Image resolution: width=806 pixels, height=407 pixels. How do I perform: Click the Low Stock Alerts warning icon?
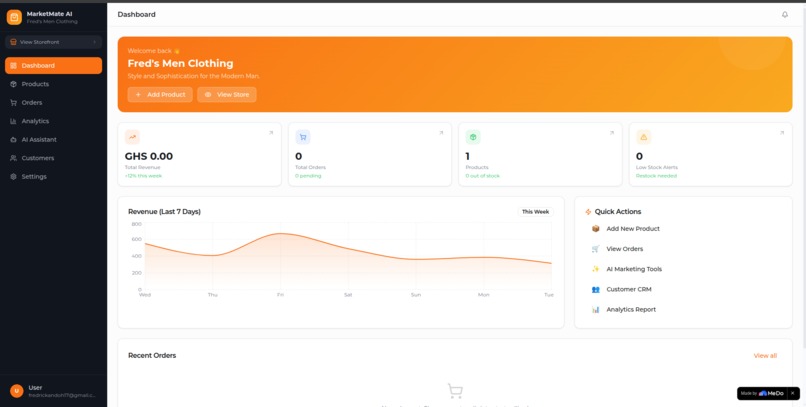(644, 137)
